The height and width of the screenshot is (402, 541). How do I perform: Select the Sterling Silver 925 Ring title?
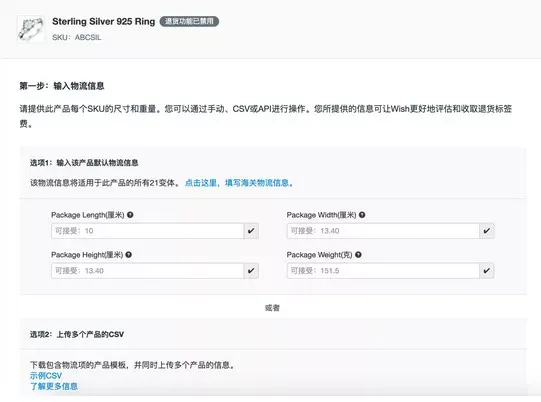(x=104, y=21)
